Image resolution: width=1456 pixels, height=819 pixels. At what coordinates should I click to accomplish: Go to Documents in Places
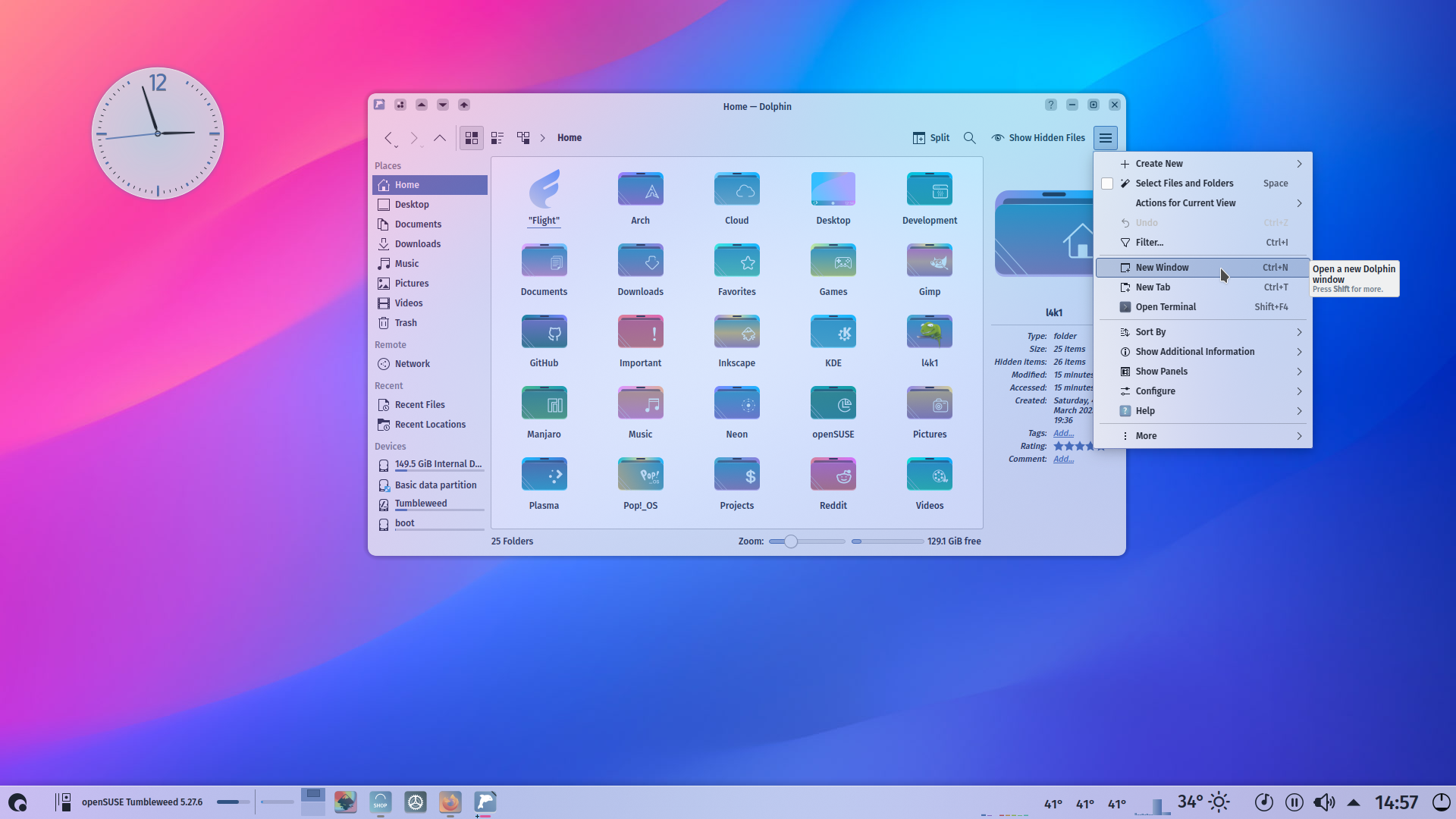coord(430,224)
